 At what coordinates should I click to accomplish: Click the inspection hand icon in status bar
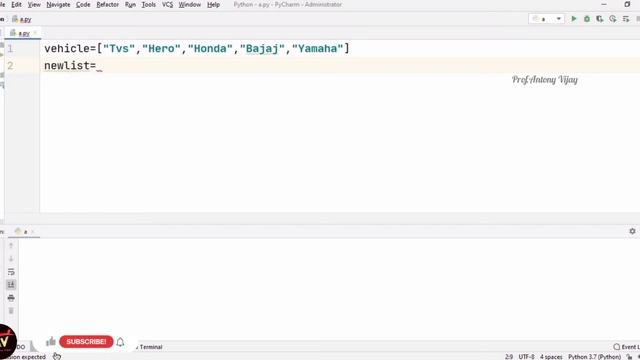[x=57, y=356]
